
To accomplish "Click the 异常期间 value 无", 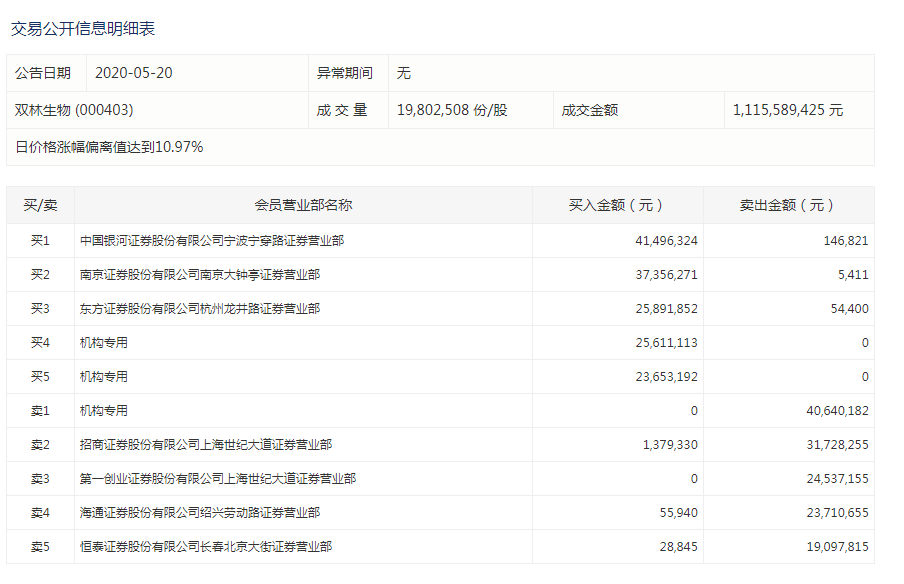I will (x=404, y=73).
